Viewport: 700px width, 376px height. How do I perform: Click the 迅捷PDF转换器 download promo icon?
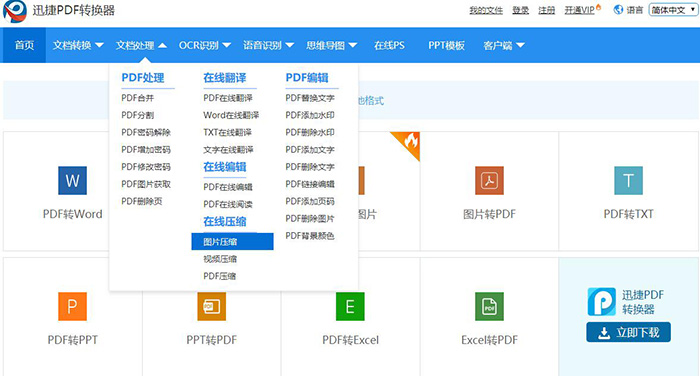tap(602, 302)
